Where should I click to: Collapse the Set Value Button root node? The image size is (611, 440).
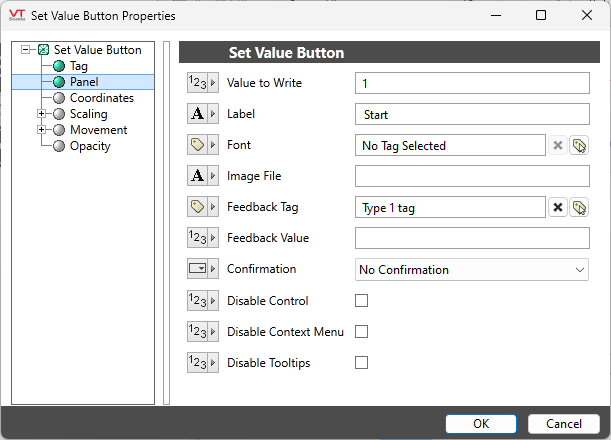click(26, 50)
